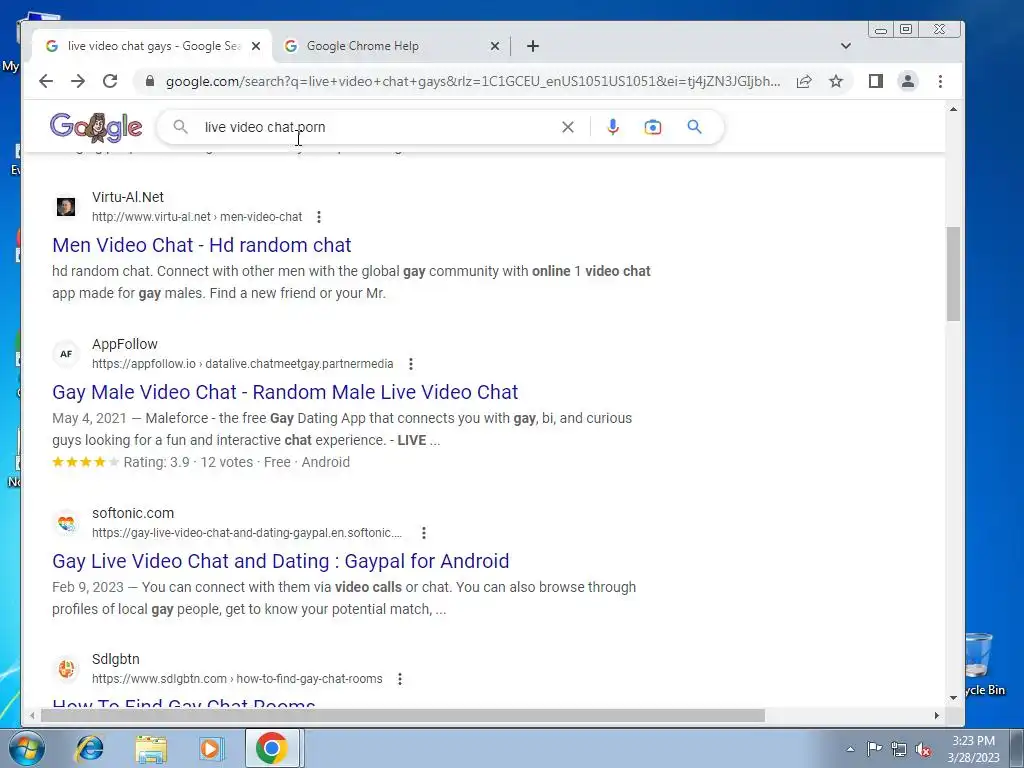Image resolution: width=1024 pixels, height=768 pixels.
Task: Click the page scroll-down arrow
Action: 953,698
